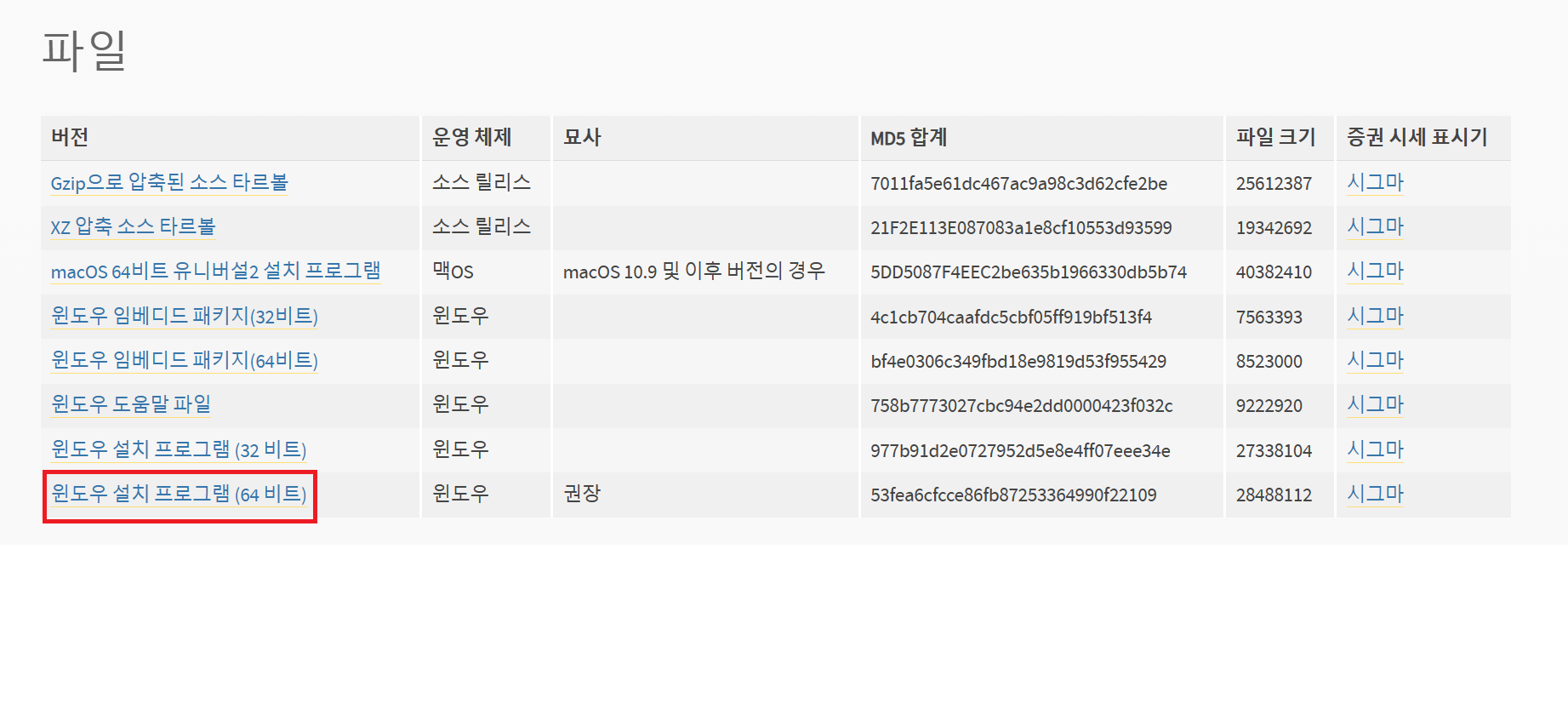Click file size 9222920

(x=1269, y=406)
